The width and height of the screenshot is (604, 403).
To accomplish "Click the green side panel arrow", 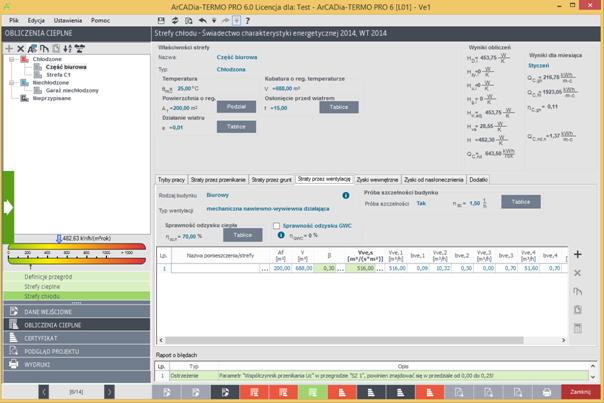I will pyautogui.click(x=8, y=207).
